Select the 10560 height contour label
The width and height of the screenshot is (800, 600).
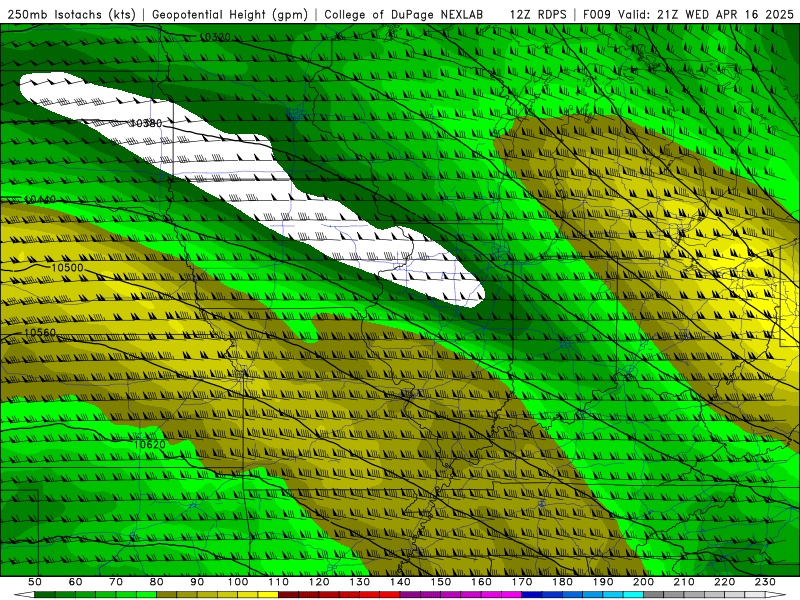tap(40, 333)
